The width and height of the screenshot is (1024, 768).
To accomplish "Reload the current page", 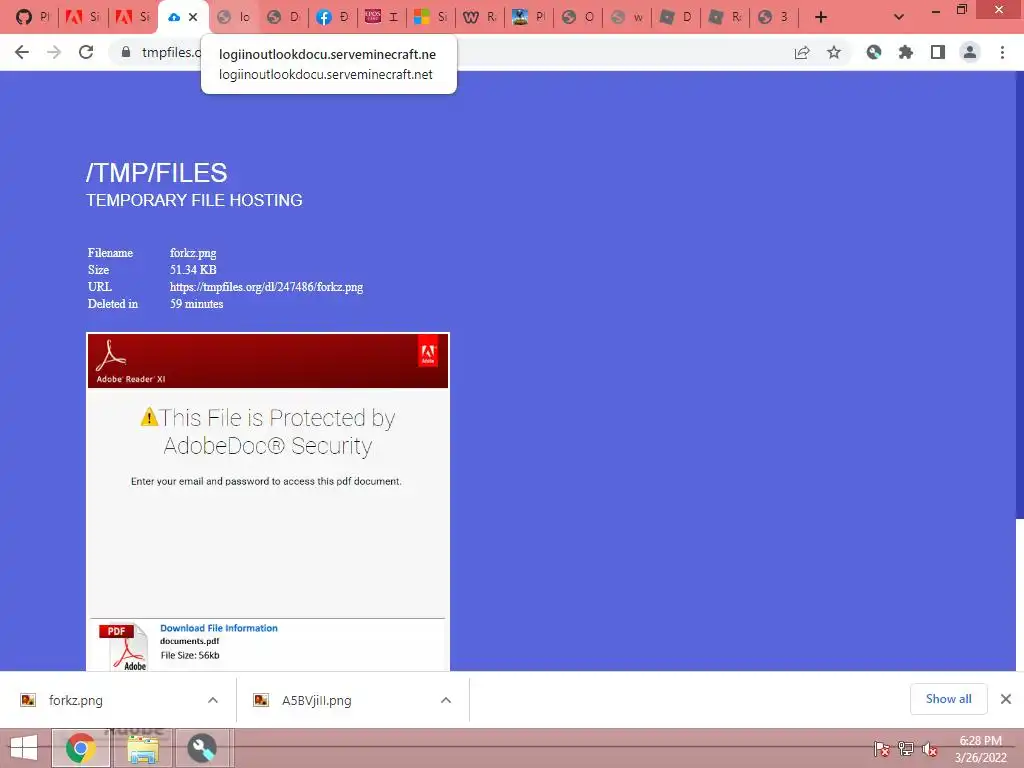I will click(x=86, y=52).
